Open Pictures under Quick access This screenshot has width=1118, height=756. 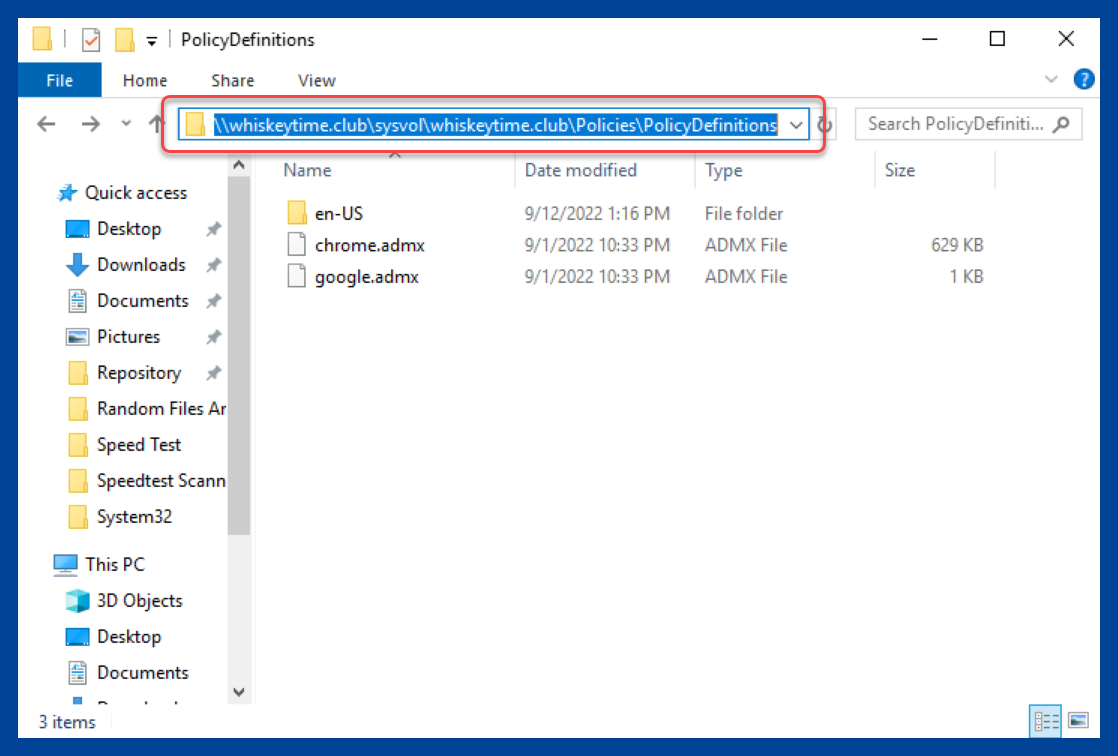pos(128,337)
